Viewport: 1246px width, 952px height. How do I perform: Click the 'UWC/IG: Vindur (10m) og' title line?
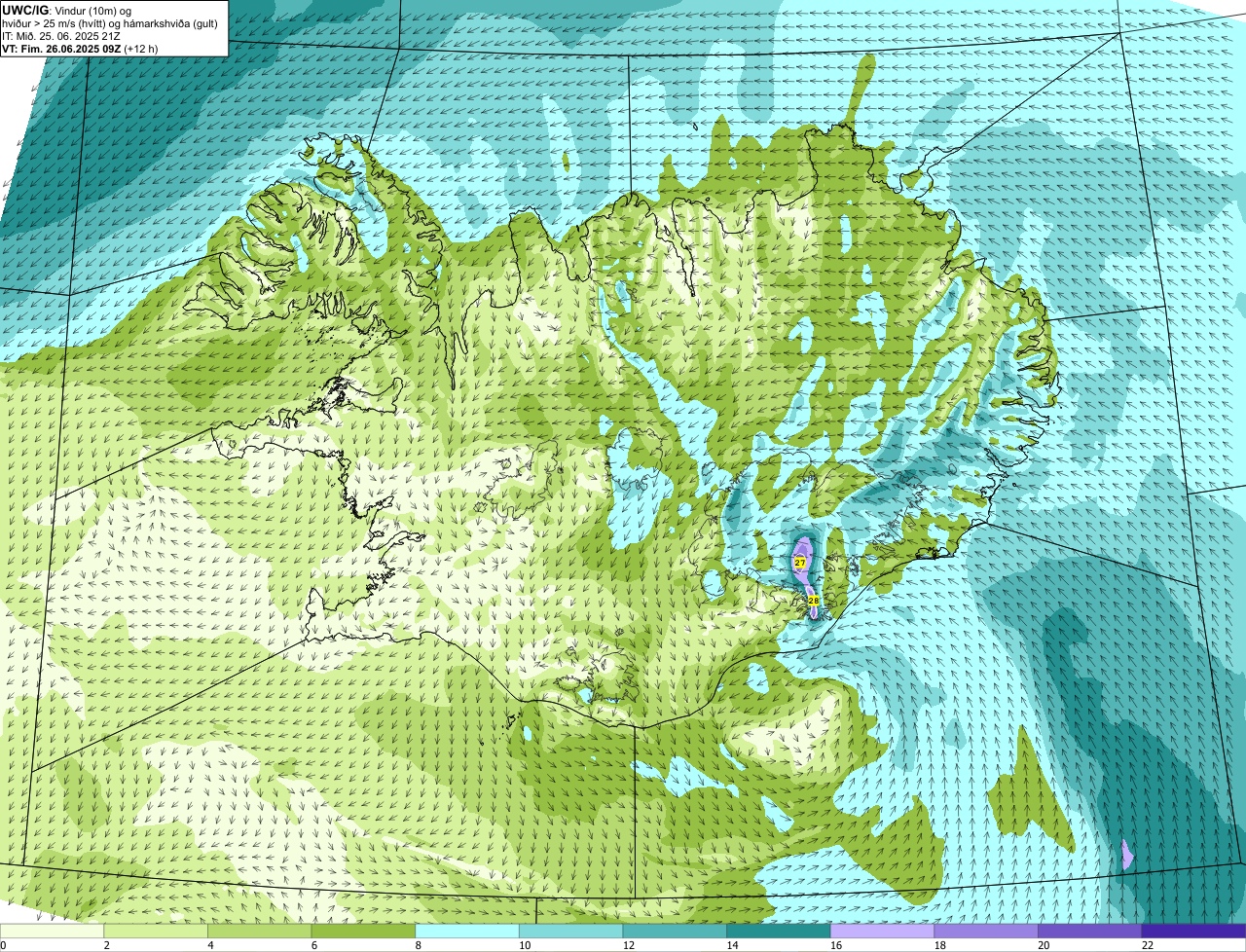point(67,10)
